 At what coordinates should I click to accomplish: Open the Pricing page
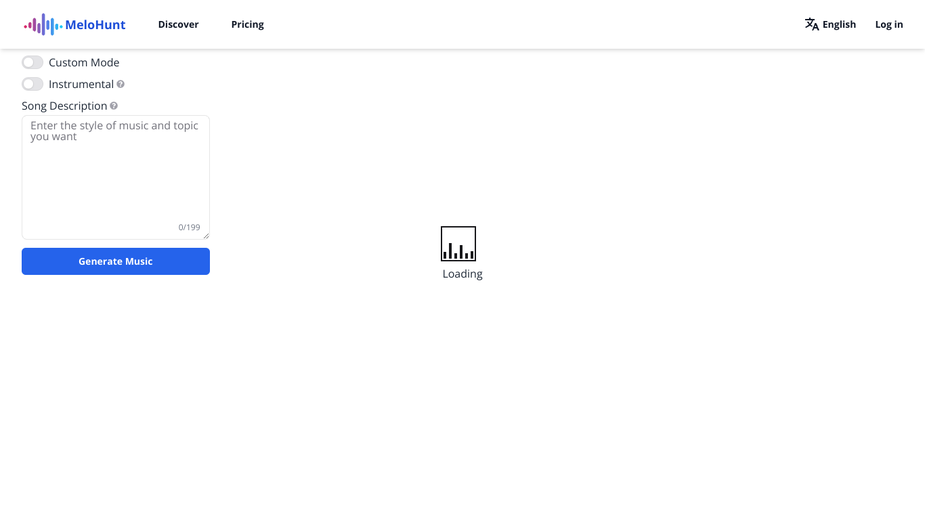(x=247, y=25)
